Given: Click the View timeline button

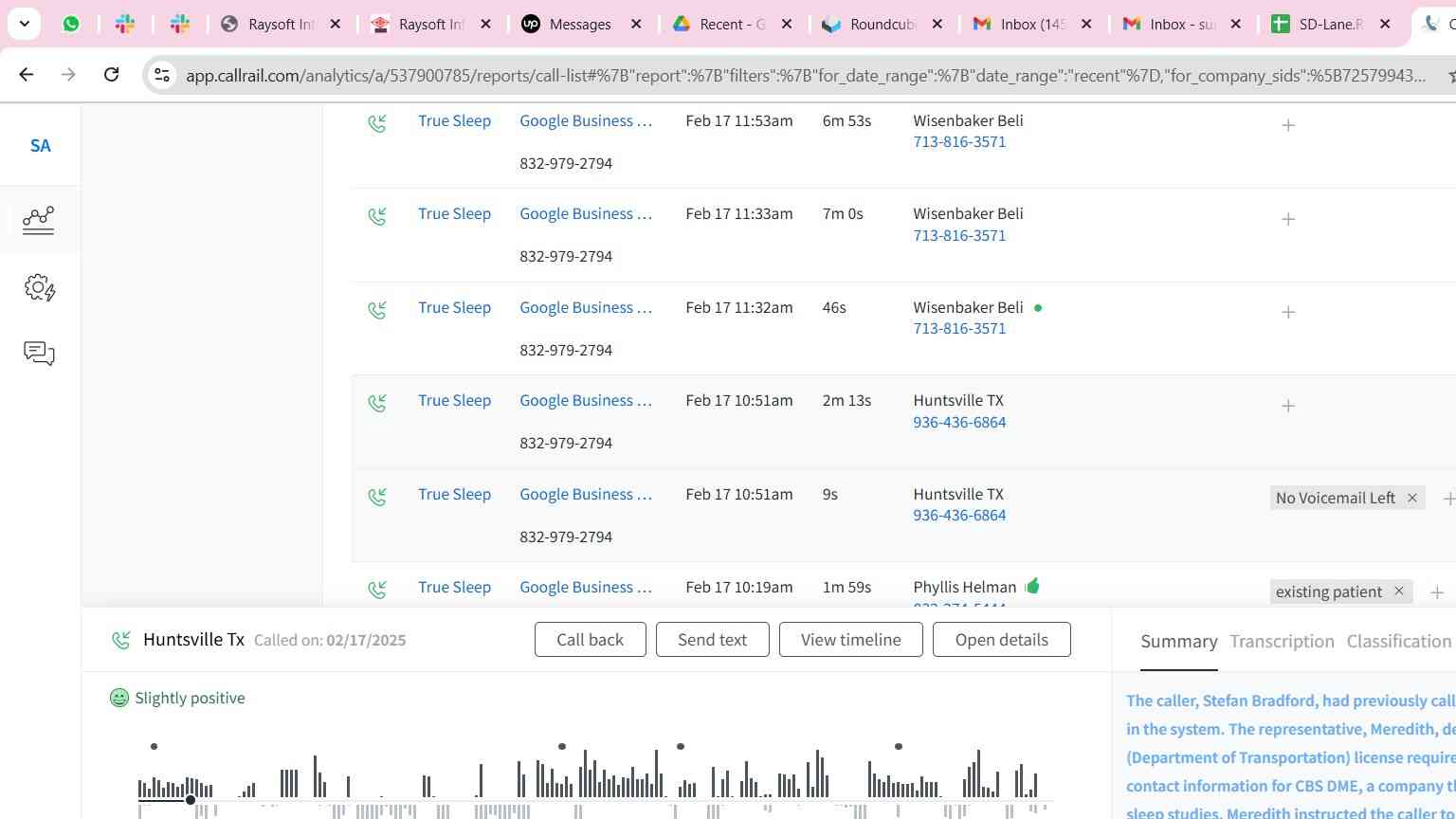Looking at the screenshot, I should coord(850,640).
